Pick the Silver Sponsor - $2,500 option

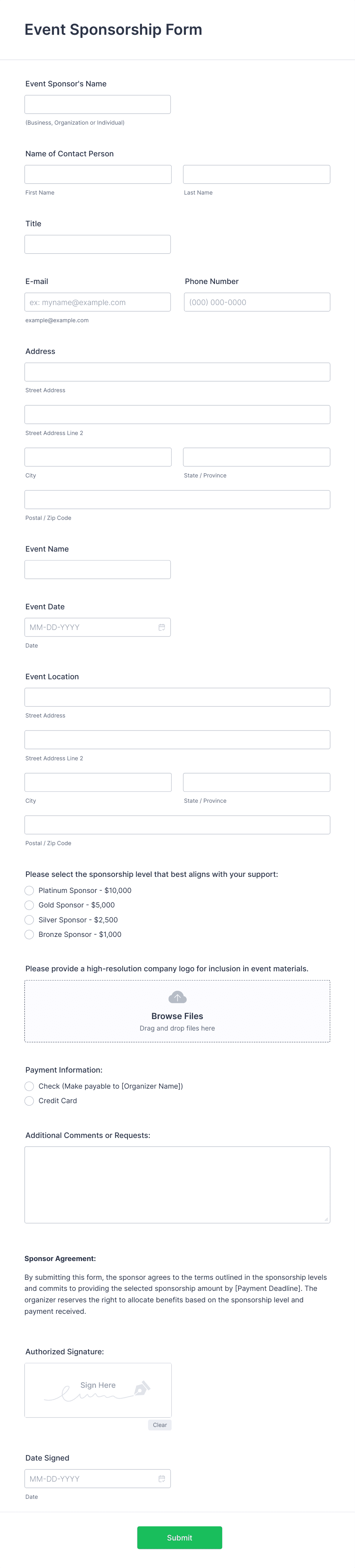29,920
